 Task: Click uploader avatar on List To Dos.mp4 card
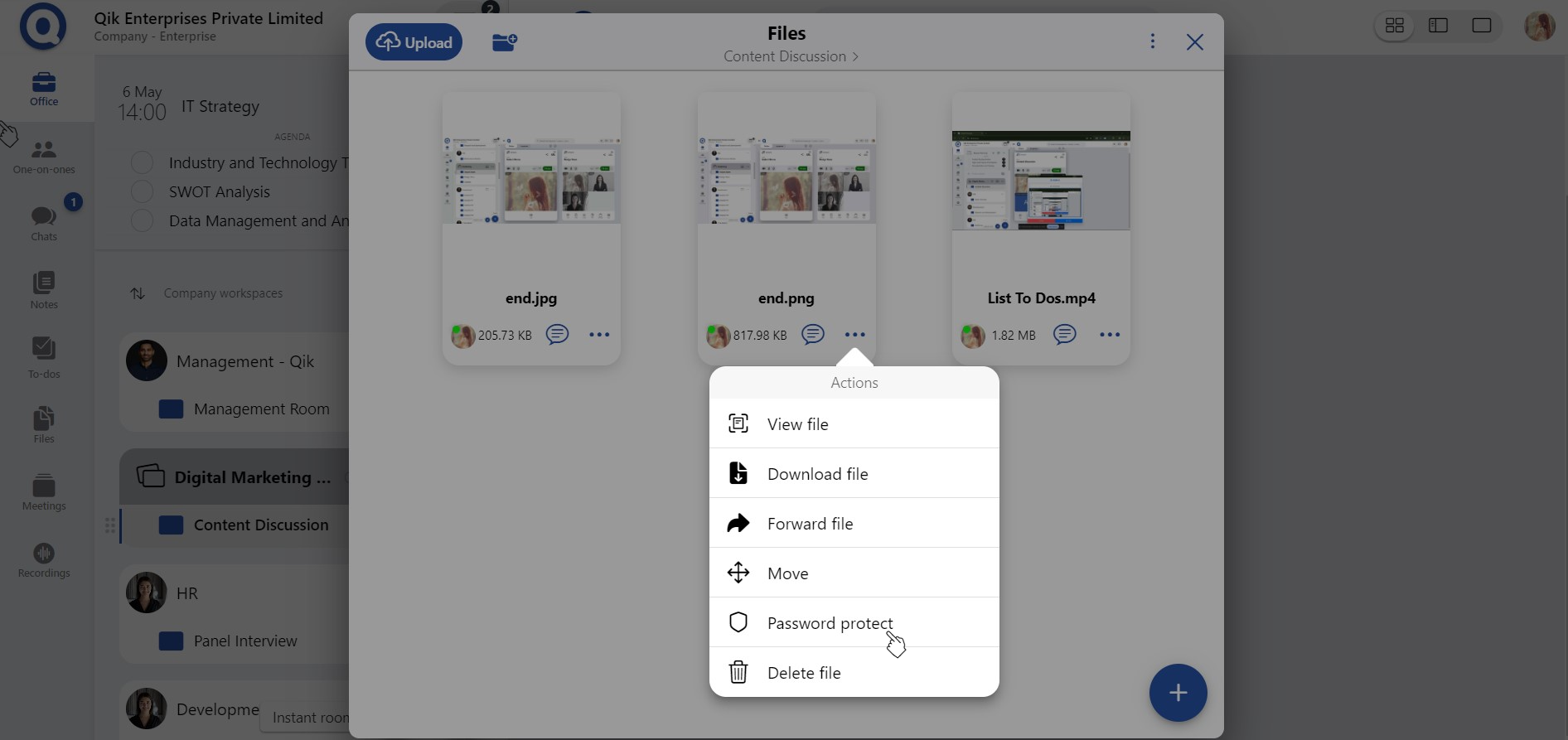pos(973,336)
